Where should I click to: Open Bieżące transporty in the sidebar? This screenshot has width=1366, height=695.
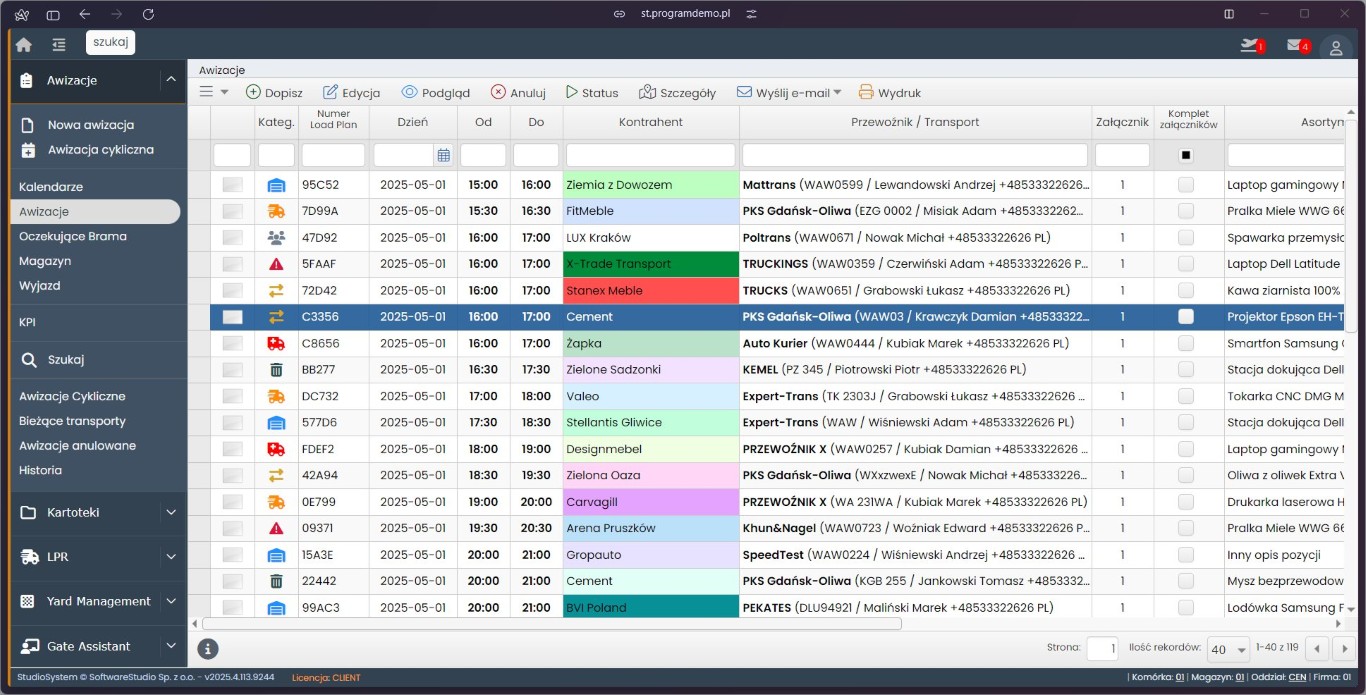click(72, 421)
